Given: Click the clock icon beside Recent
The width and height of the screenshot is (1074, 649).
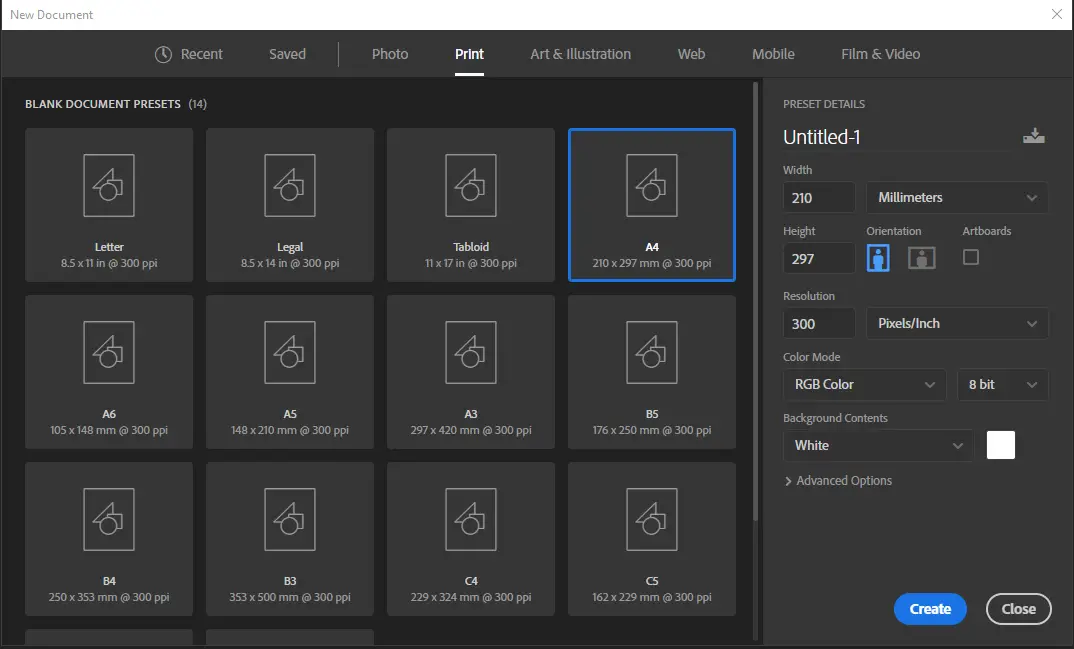Looking at the screenshot, I should (x=163, y=54).
